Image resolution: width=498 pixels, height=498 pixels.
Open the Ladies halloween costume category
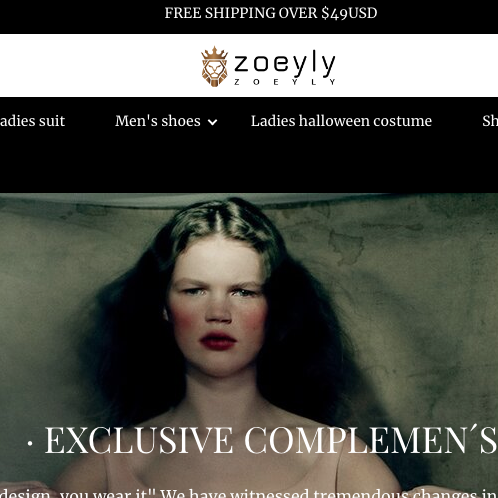(x=341, y=121)
